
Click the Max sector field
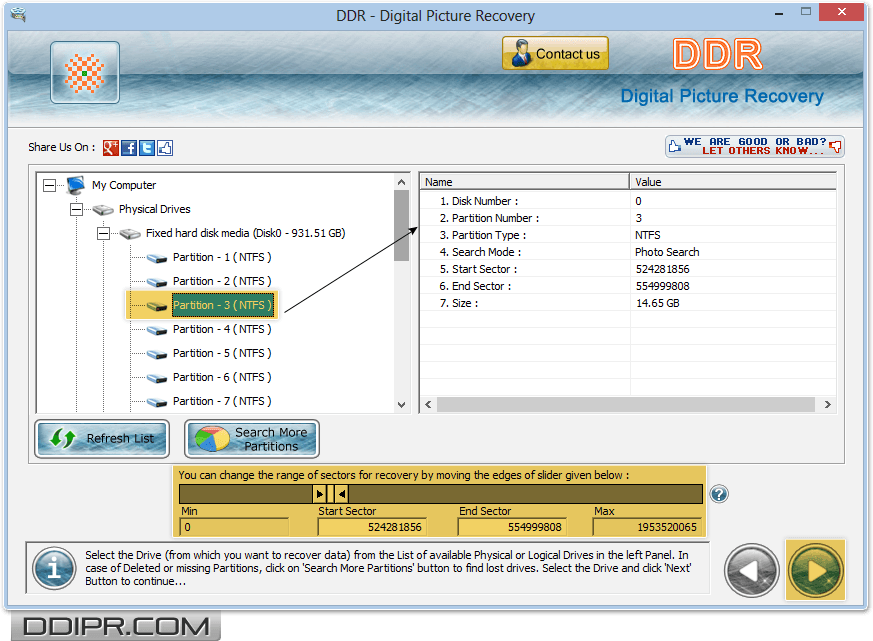647,527
